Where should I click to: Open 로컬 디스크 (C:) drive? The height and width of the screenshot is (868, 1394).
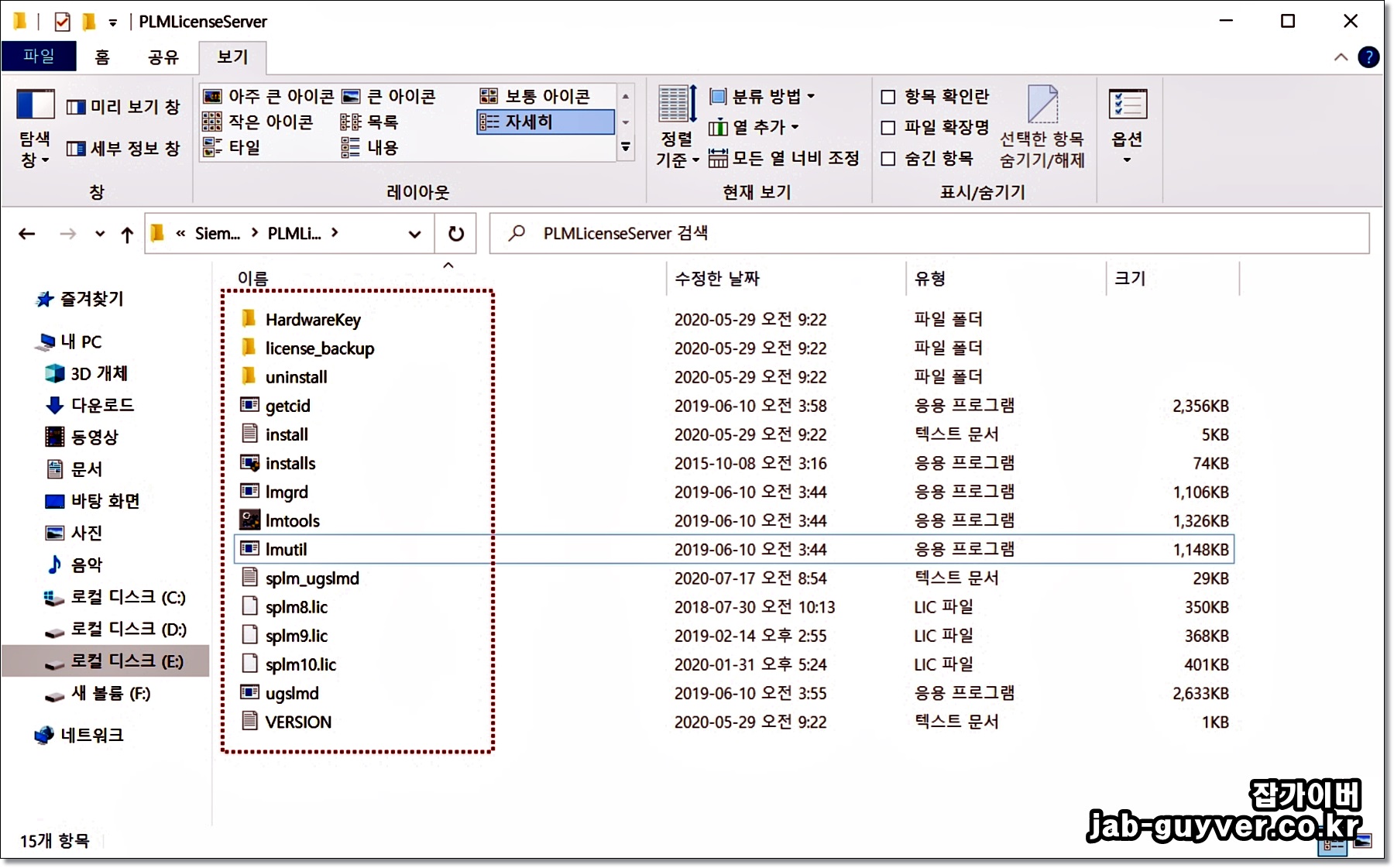coord(115,597)
